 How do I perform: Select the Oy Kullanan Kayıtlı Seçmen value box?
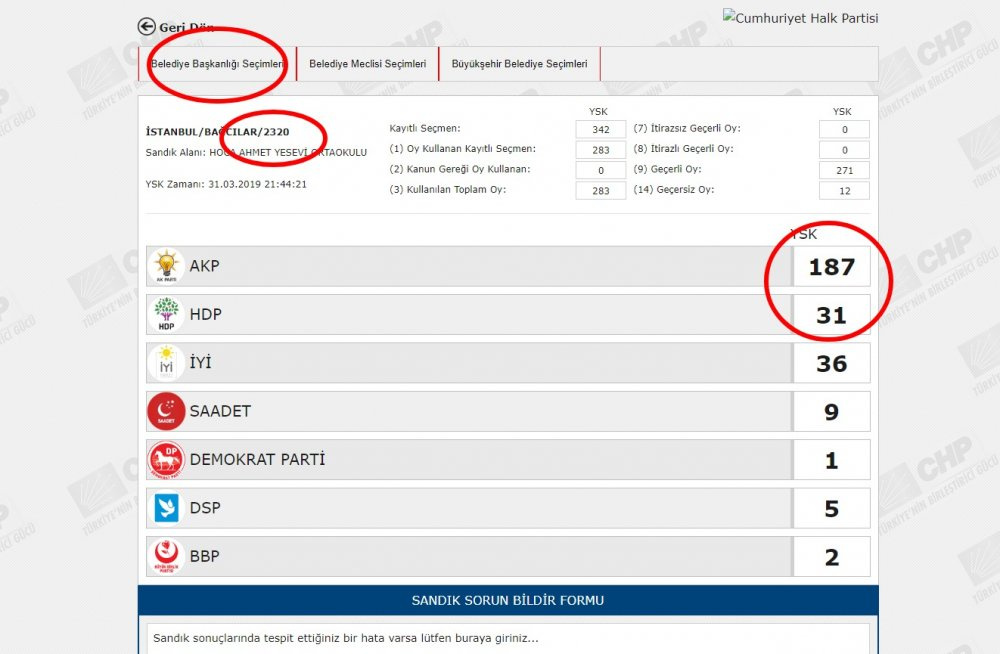601,150
